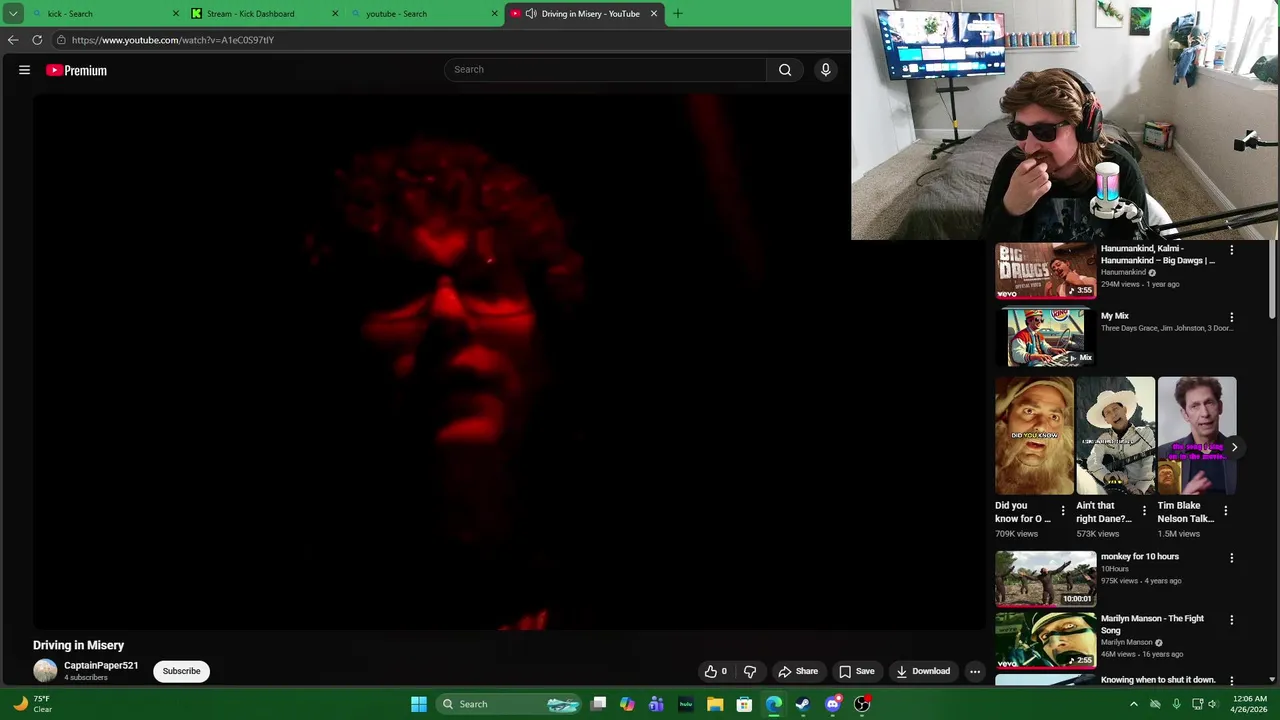
Task: Show hidden system tray icons chevron
Action: tap(1133, 704)
